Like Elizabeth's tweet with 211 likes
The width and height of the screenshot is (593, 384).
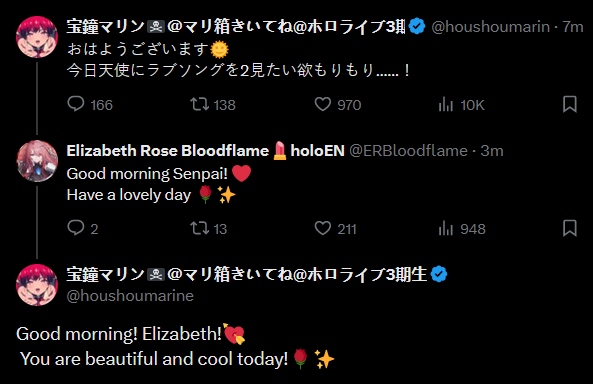point(335,229)
